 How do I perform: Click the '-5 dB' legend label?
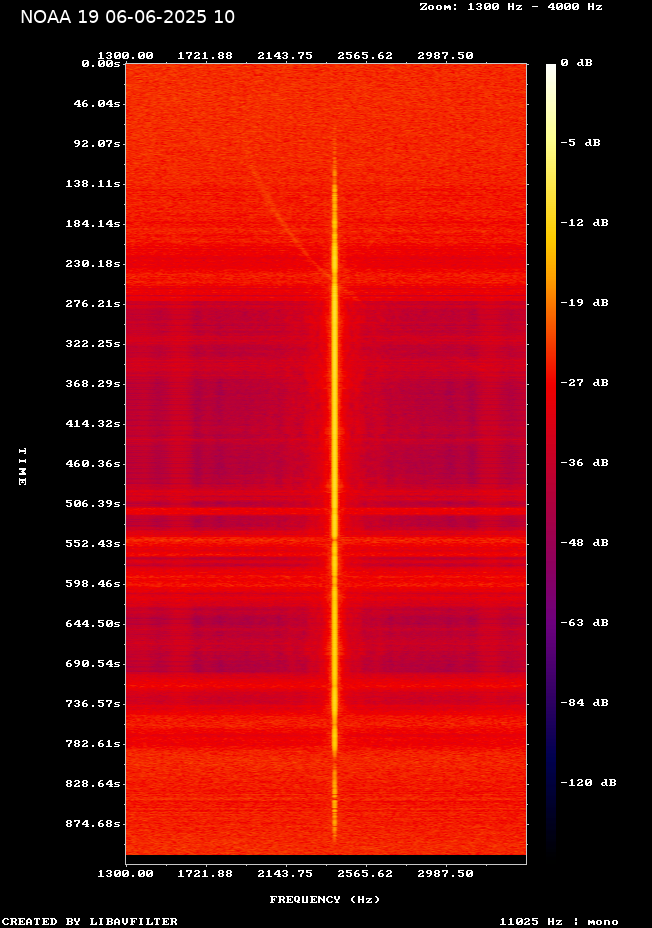click(580, 143)
